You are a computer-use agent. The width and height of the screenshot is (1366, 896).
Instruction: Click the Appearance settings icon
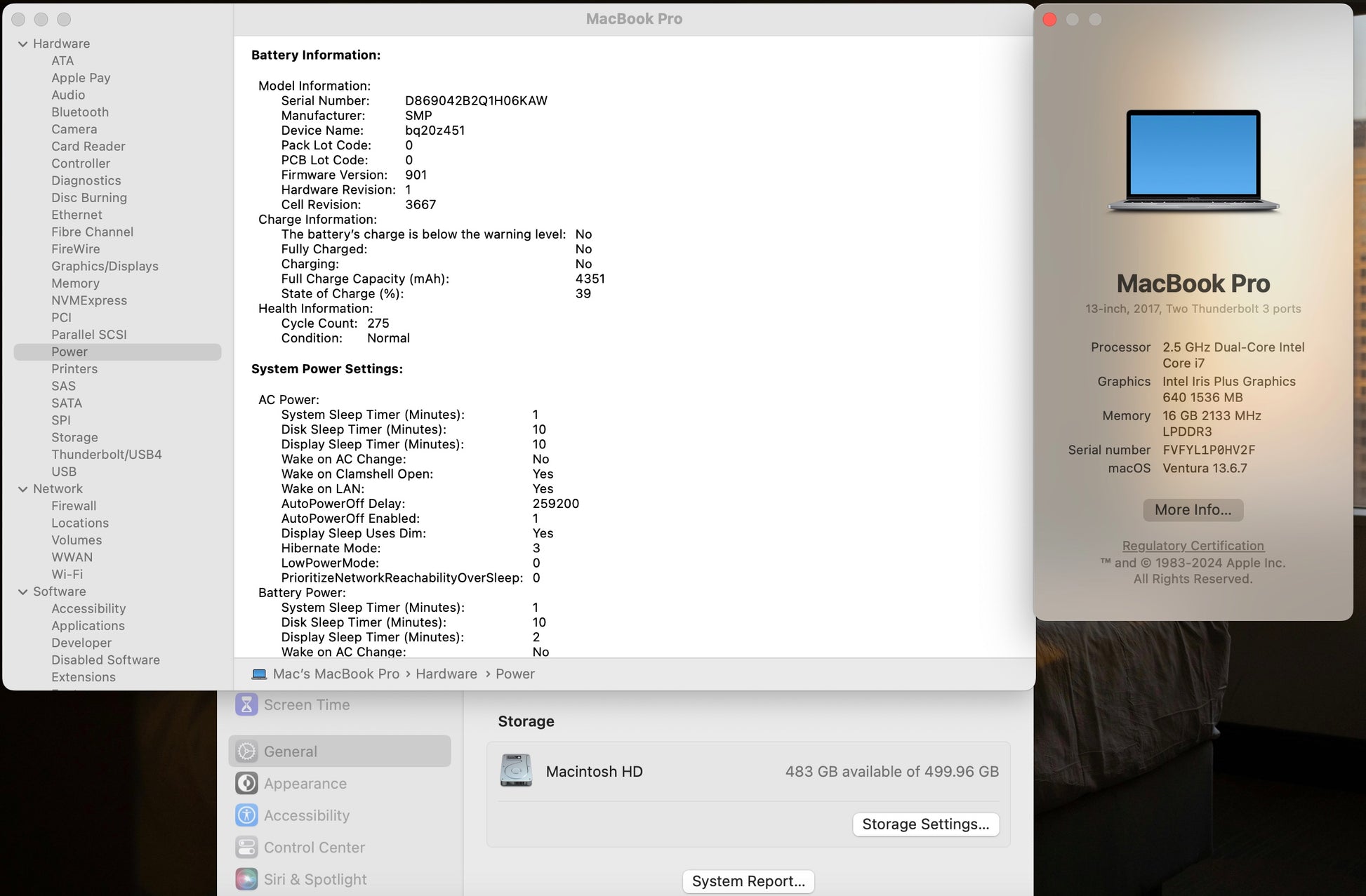tap(246, 783)
